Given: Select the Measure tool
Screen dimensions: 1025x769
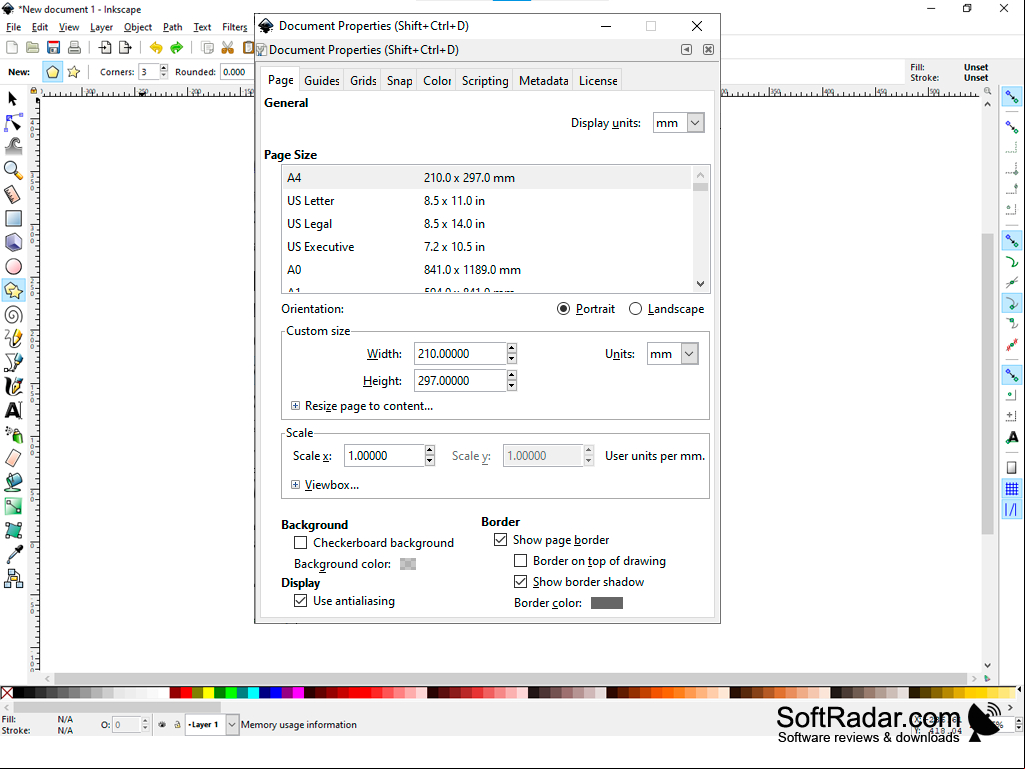Looking at the screenshot, I should pyautogui.click(x=13, y=194).
